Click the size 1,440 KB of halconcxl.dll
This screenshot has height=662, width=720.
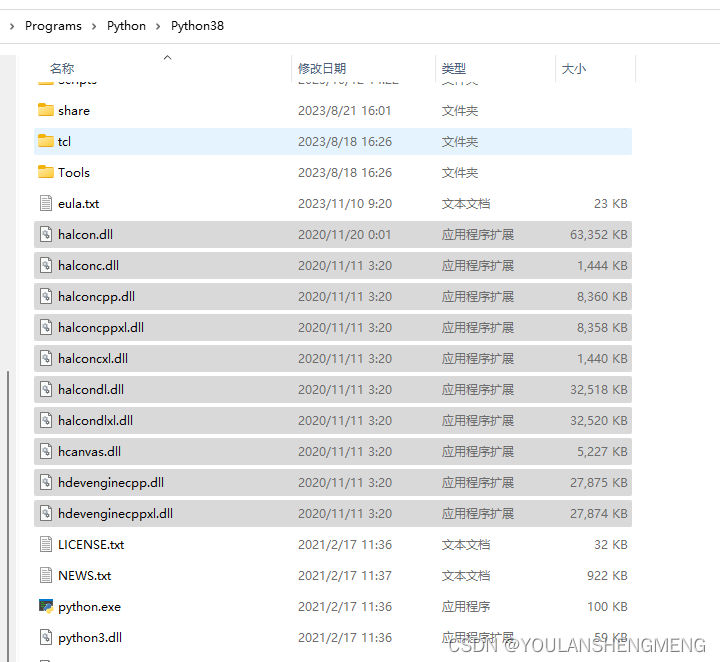[x=602, y=359]
